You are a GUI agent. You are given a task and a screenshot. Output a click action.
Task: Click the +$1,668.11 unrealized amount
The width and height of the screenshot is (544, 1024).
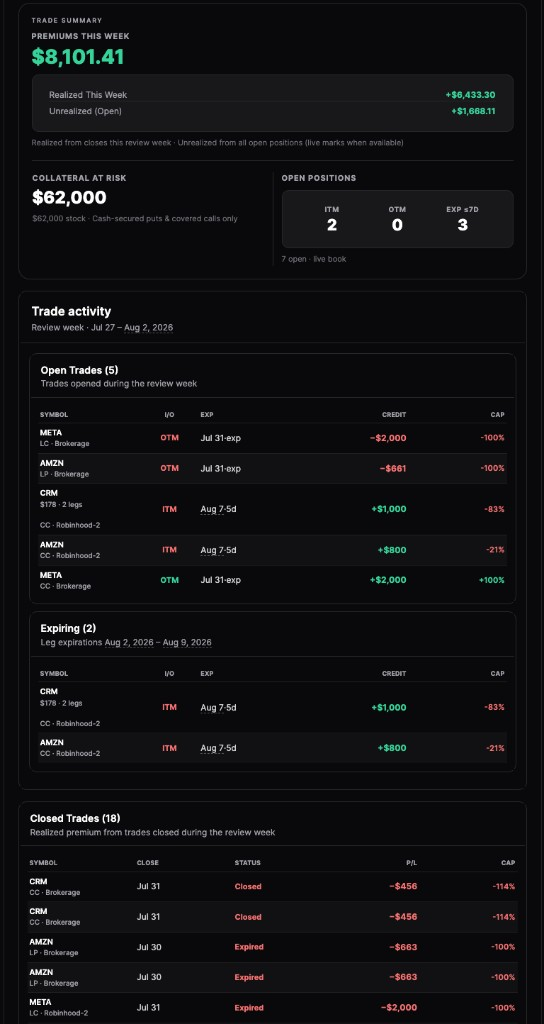click(x=473, y=111)
